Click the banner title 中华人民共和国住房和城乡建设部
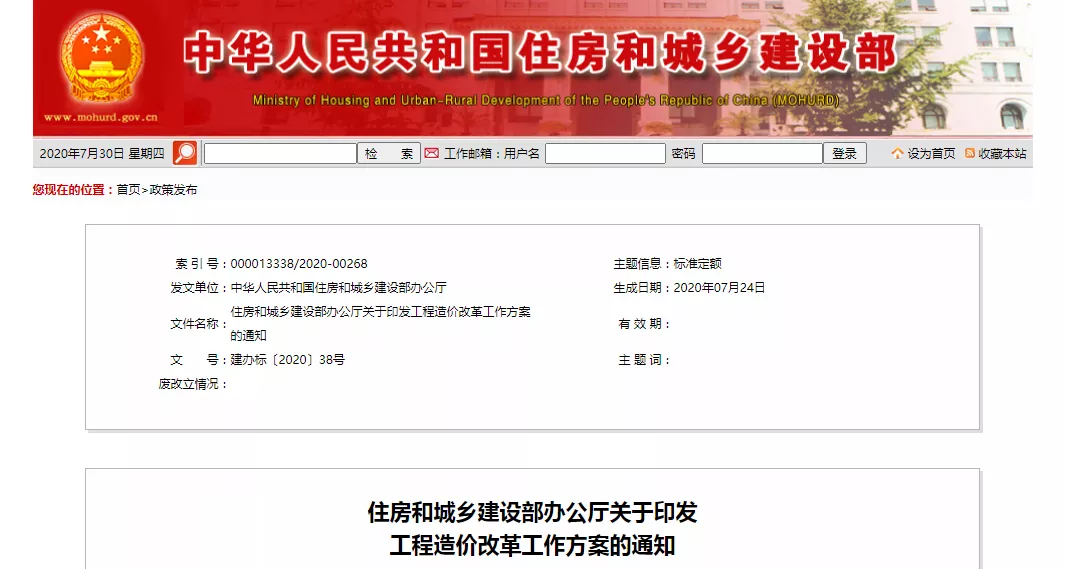 [541, 52]
